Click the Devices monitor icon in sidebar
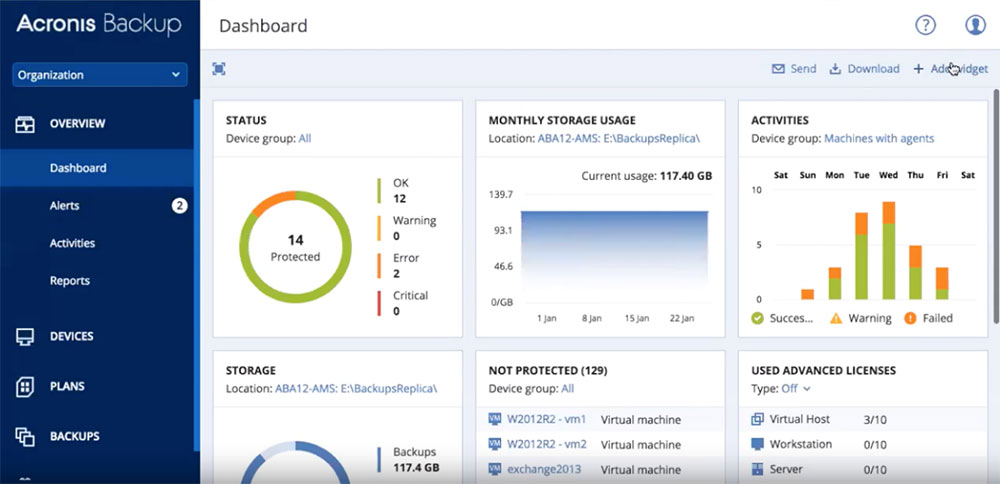1000x484 pixels. click(x=25, y=337)
